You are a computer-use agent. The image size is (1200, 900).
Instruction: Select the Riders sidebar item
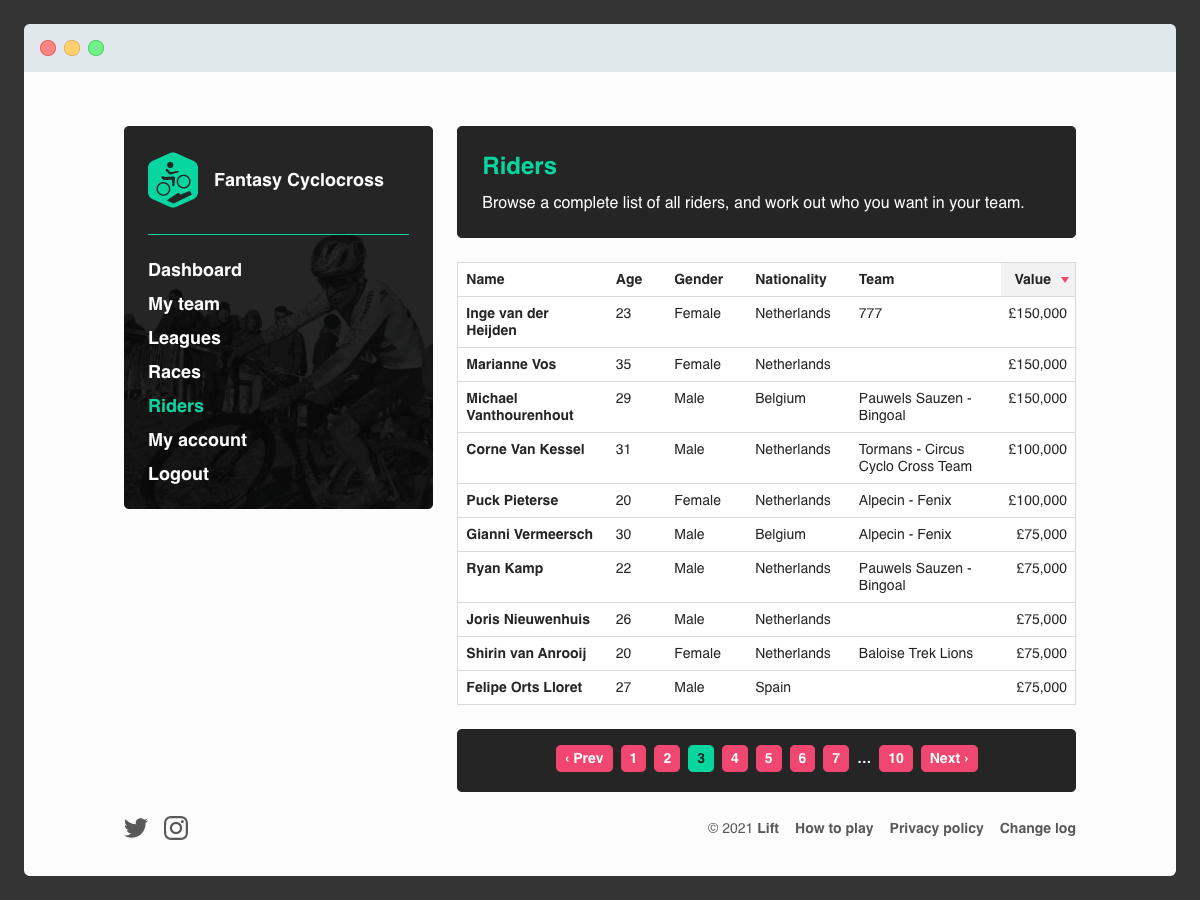[176, 406]
